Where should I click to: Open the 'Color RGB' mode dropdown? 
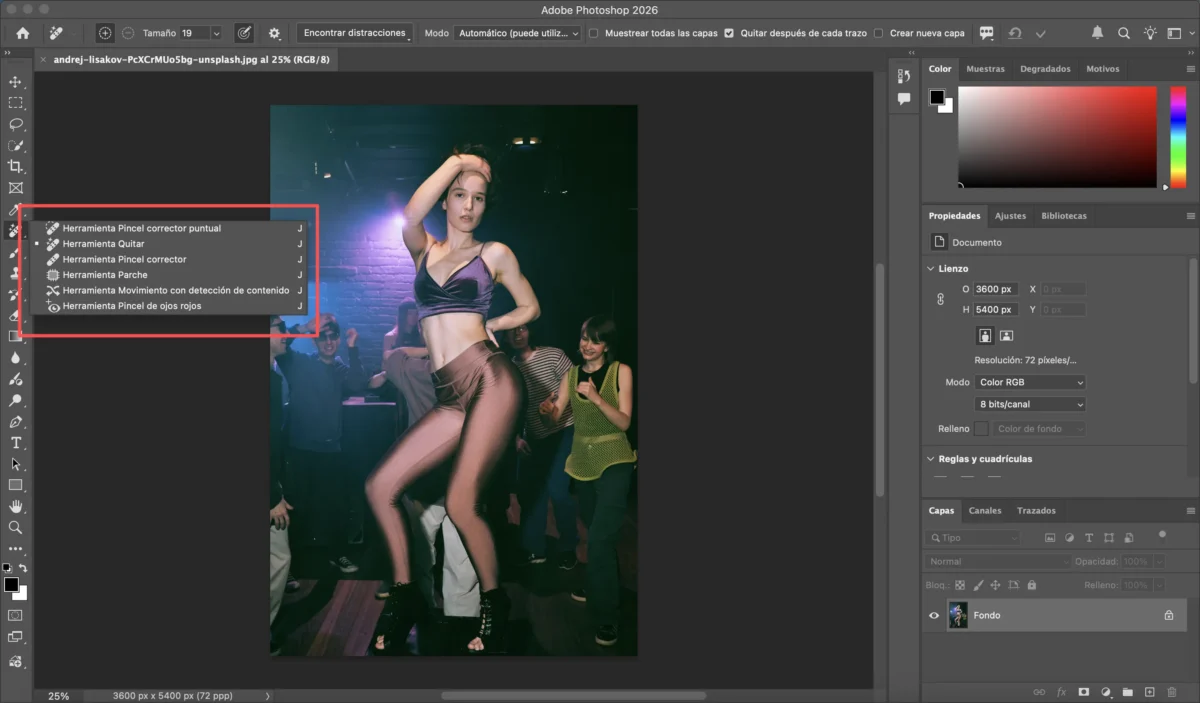(1030, 382)
